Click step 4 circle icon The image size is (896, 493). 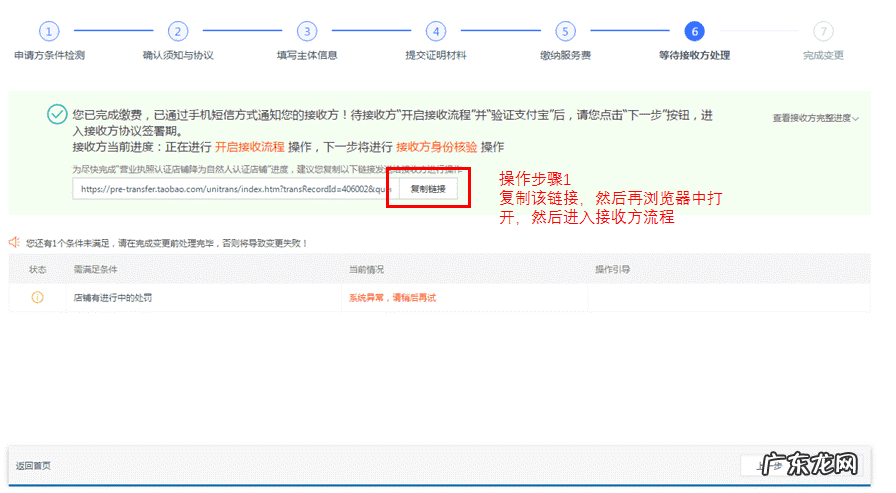coord(436,31)
